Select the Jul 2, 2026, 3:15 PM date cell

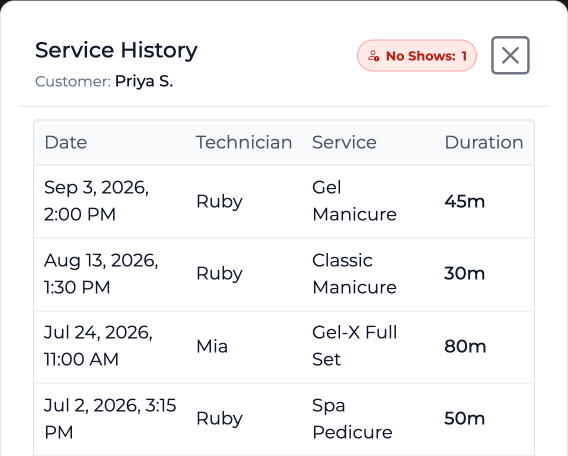pyautogui.click(x=110, y=418)
